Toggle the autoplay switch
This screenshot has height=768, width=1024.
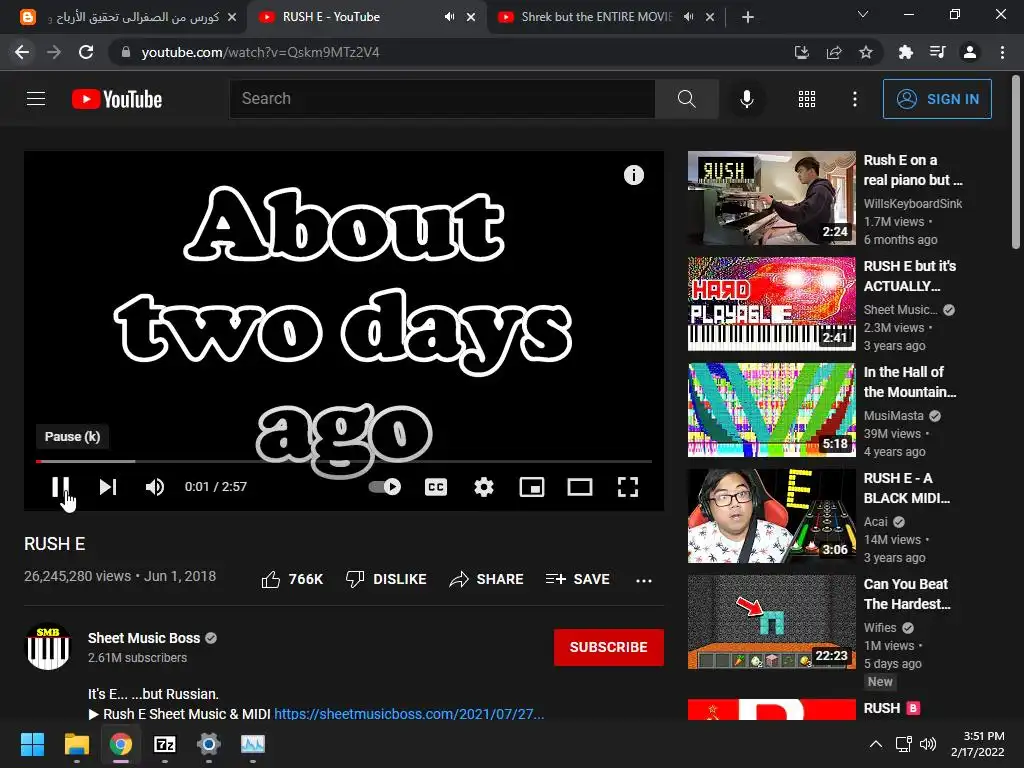point(385,487)
